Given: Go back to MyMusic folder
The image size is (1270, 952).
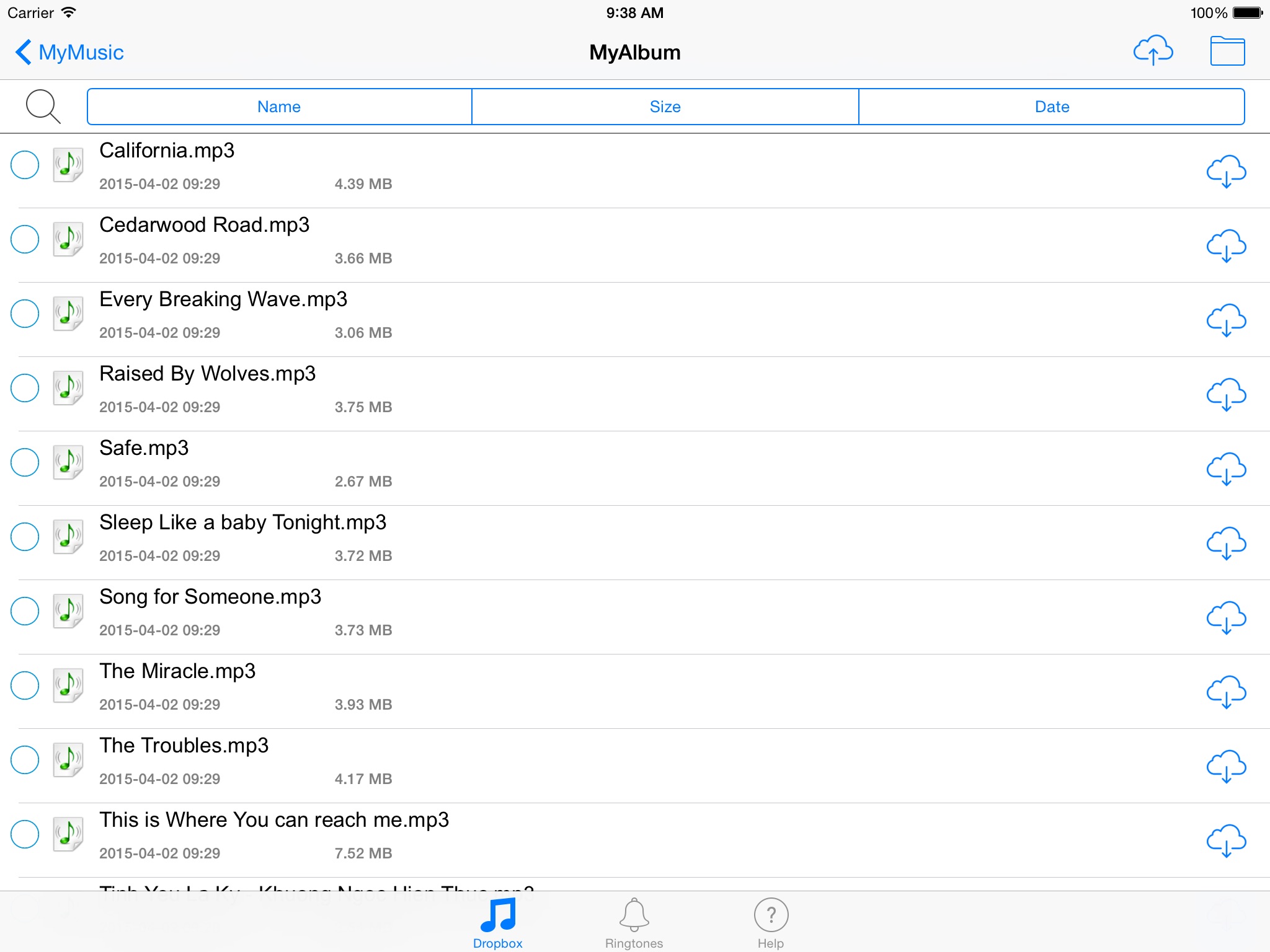Looking at the screenshot, I should click(69, 52).
